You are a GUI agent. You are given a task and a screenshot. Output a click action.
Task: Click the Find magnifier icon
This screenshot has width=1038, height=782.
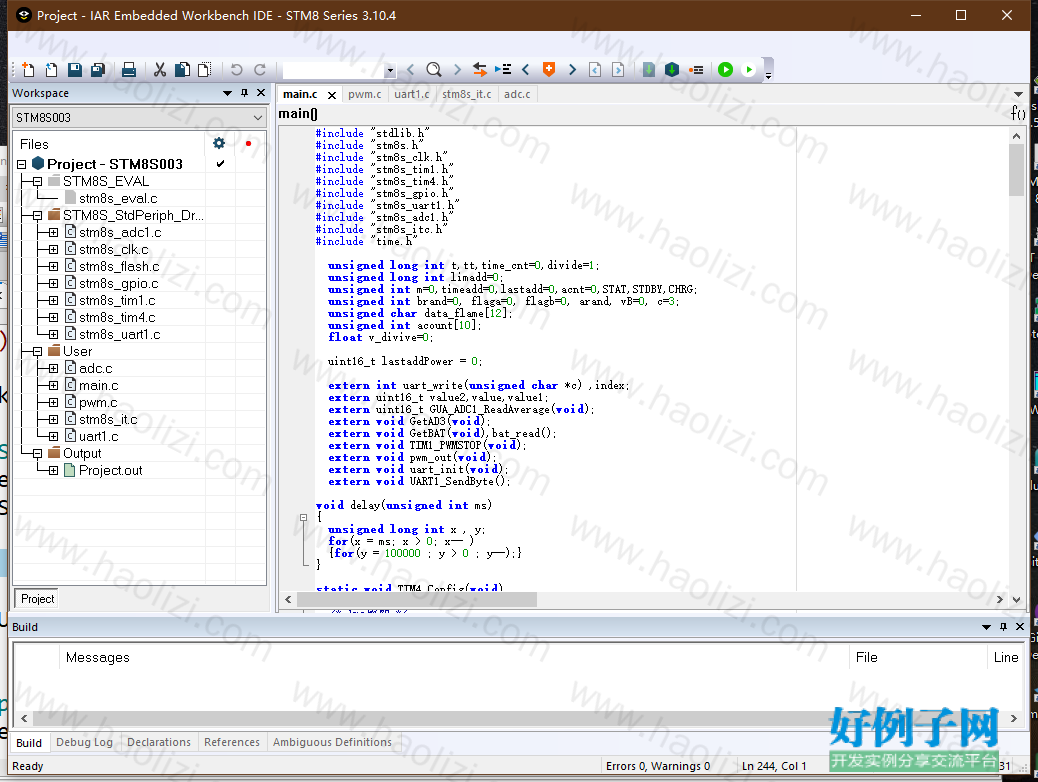pyautogui.click(x=434, y=70)
